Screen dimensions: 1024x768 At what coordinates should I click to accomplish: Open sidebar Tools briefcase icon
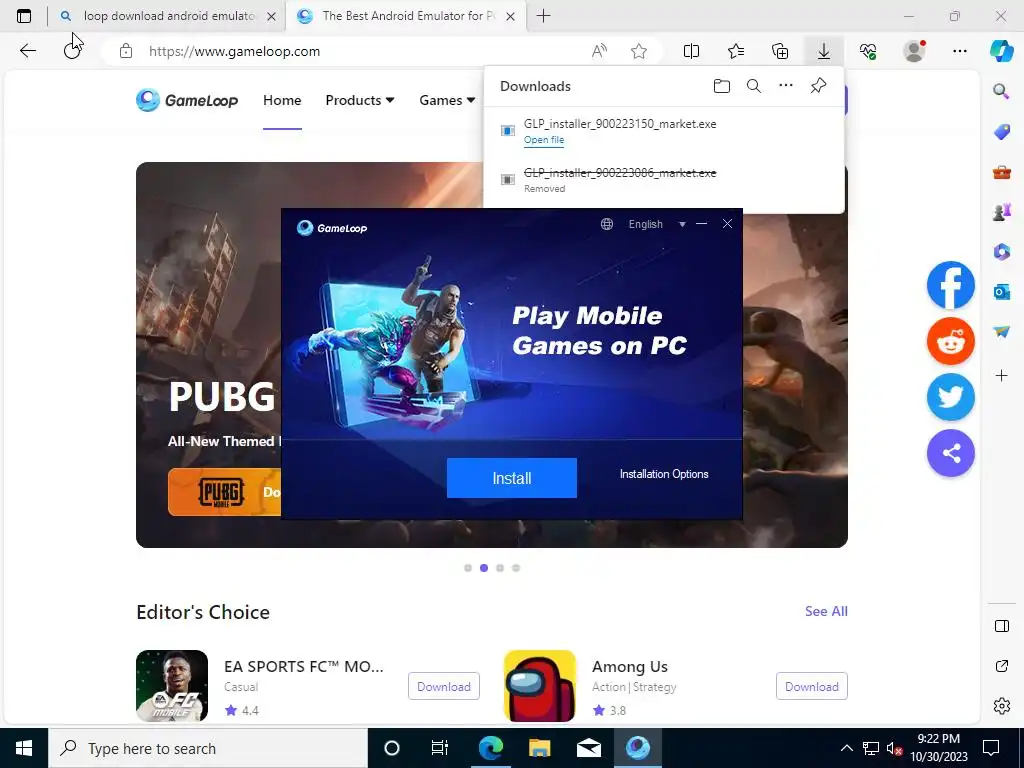click(x=1001, y=172)
